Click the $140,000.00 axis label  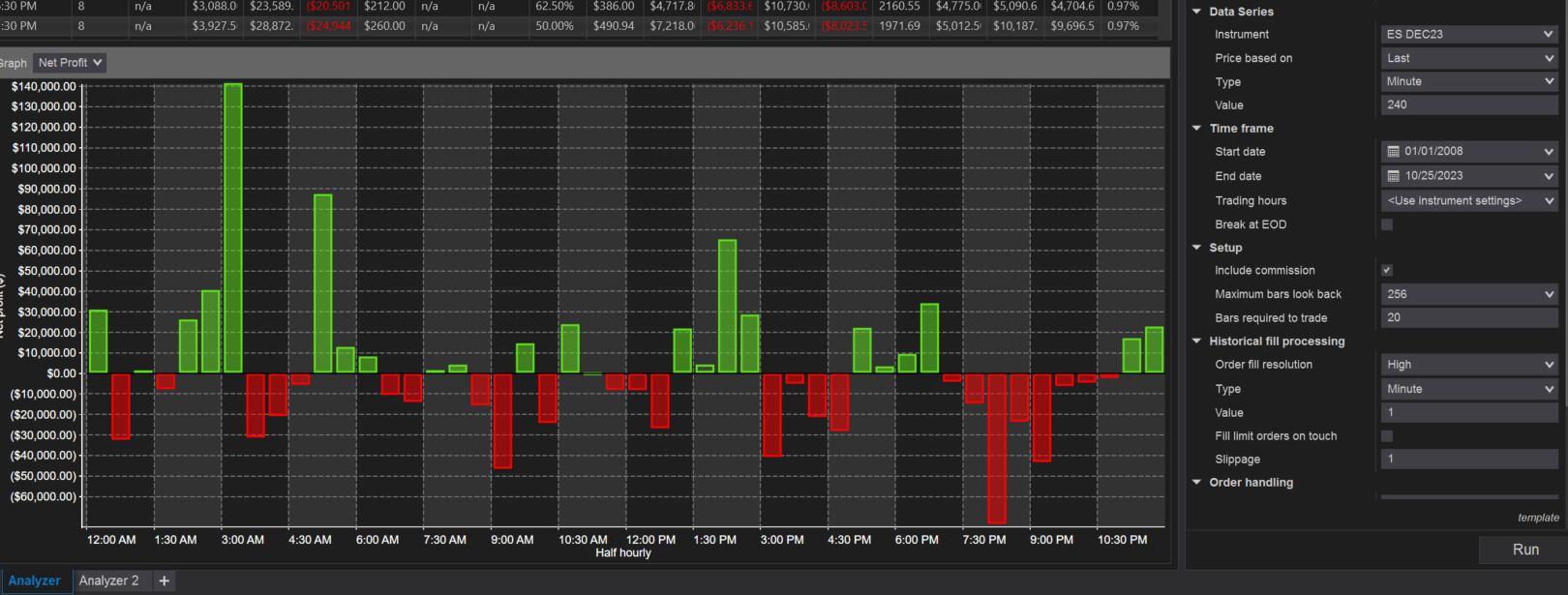[x=44, y=86]
